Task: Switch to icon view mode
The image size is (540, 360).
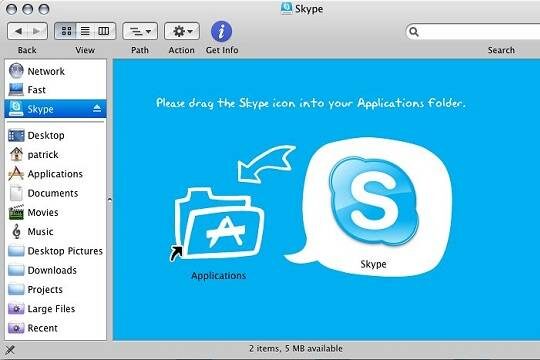Action: 66,31
